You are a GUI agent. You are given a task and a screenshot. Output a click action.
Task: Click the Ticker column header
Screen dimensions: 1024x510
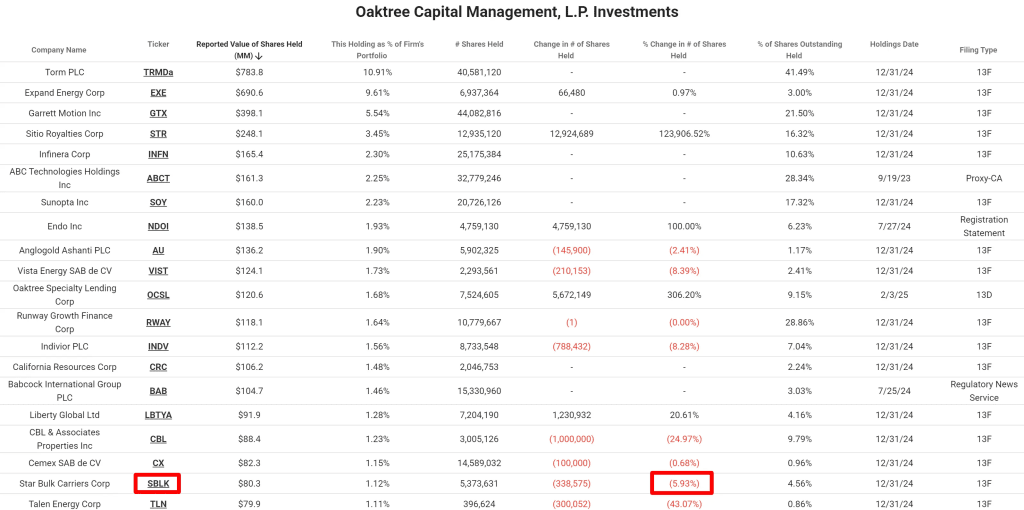tap(158, 44)
